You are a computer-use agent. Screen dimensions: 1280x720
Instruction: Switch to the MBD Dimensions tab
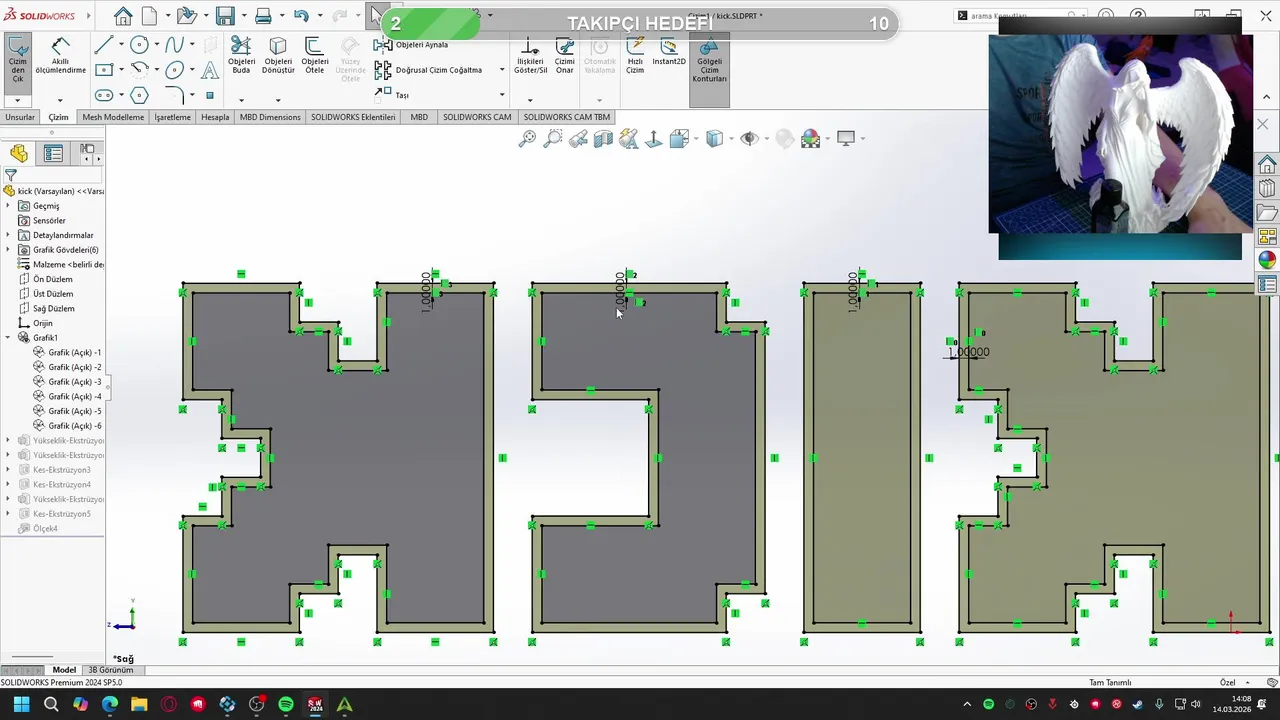click(x=270, y=117)
